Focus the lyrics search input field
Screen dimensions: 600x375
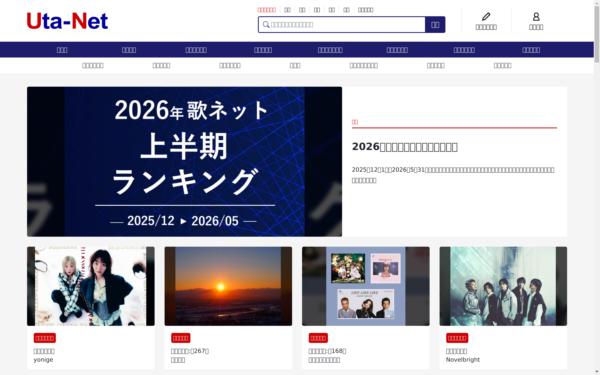(x=342, y=24)
